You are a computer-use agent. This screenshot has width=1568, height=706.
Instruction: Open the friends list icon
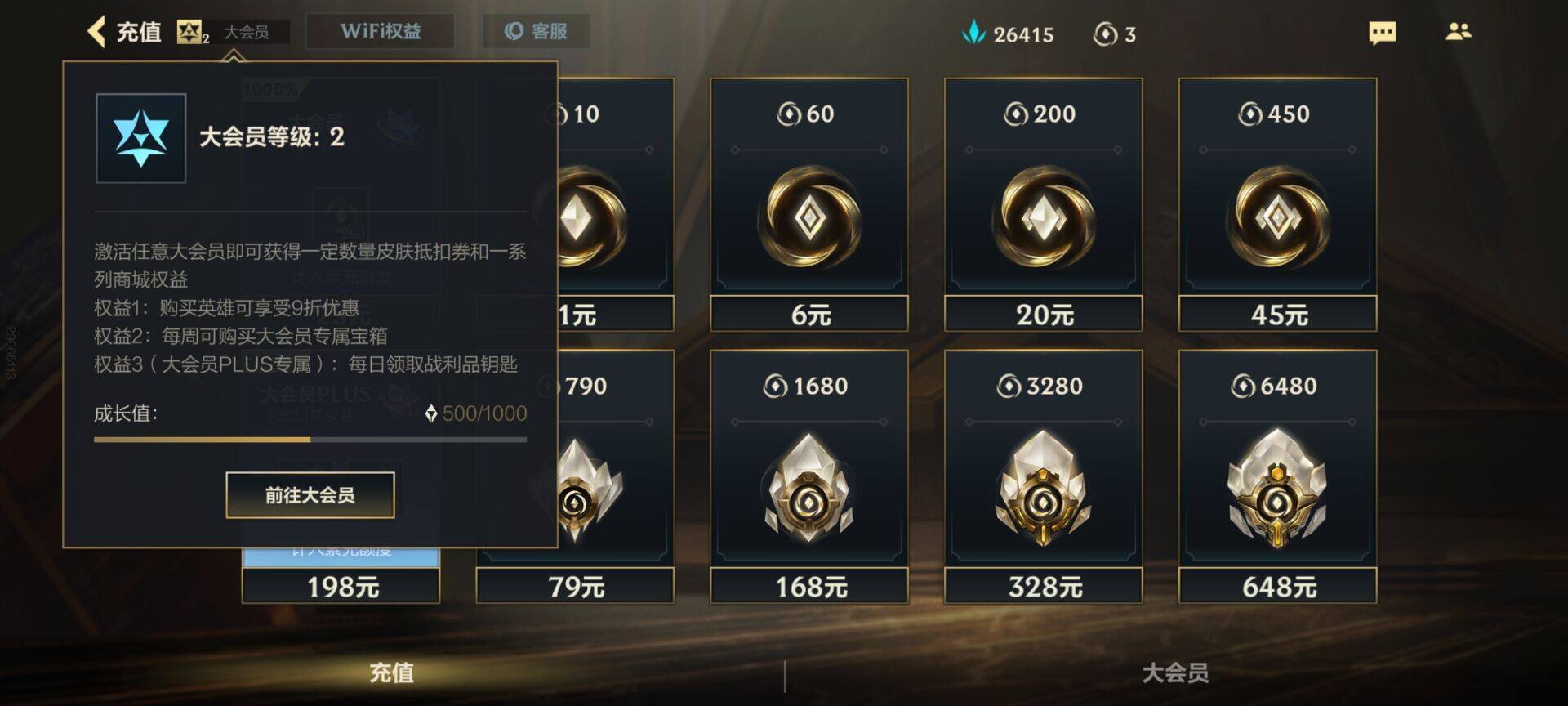click(1458, 32)
